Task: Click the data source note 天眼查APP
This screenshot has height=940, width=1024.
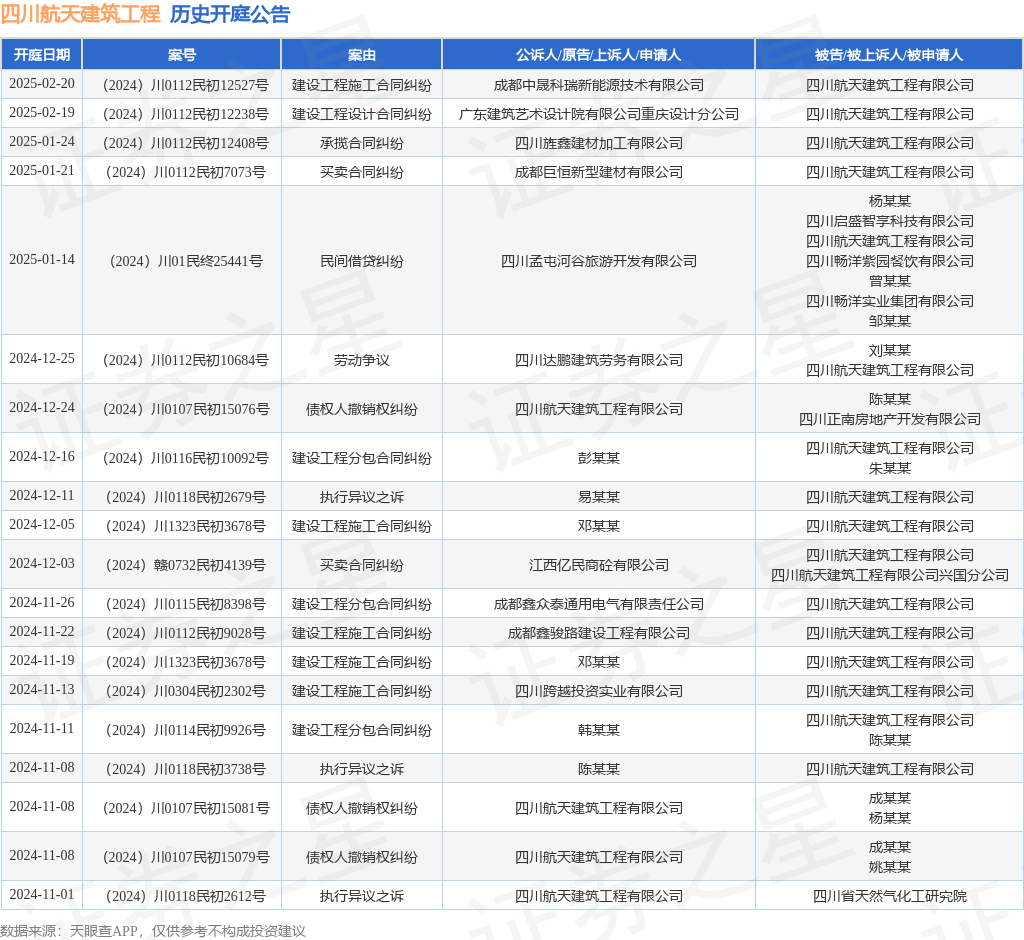Action: [103, 931]
